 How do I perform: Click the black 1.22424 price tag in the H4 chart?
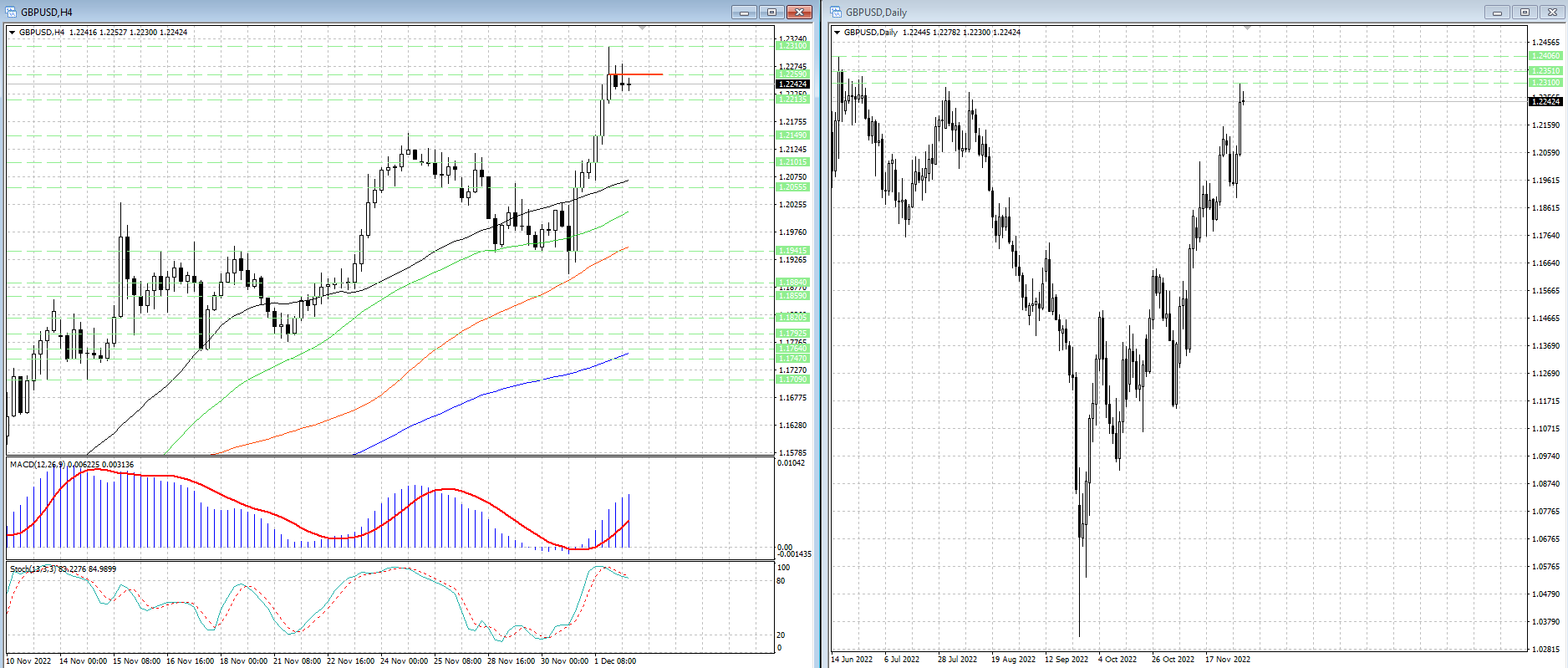point(792,84)
